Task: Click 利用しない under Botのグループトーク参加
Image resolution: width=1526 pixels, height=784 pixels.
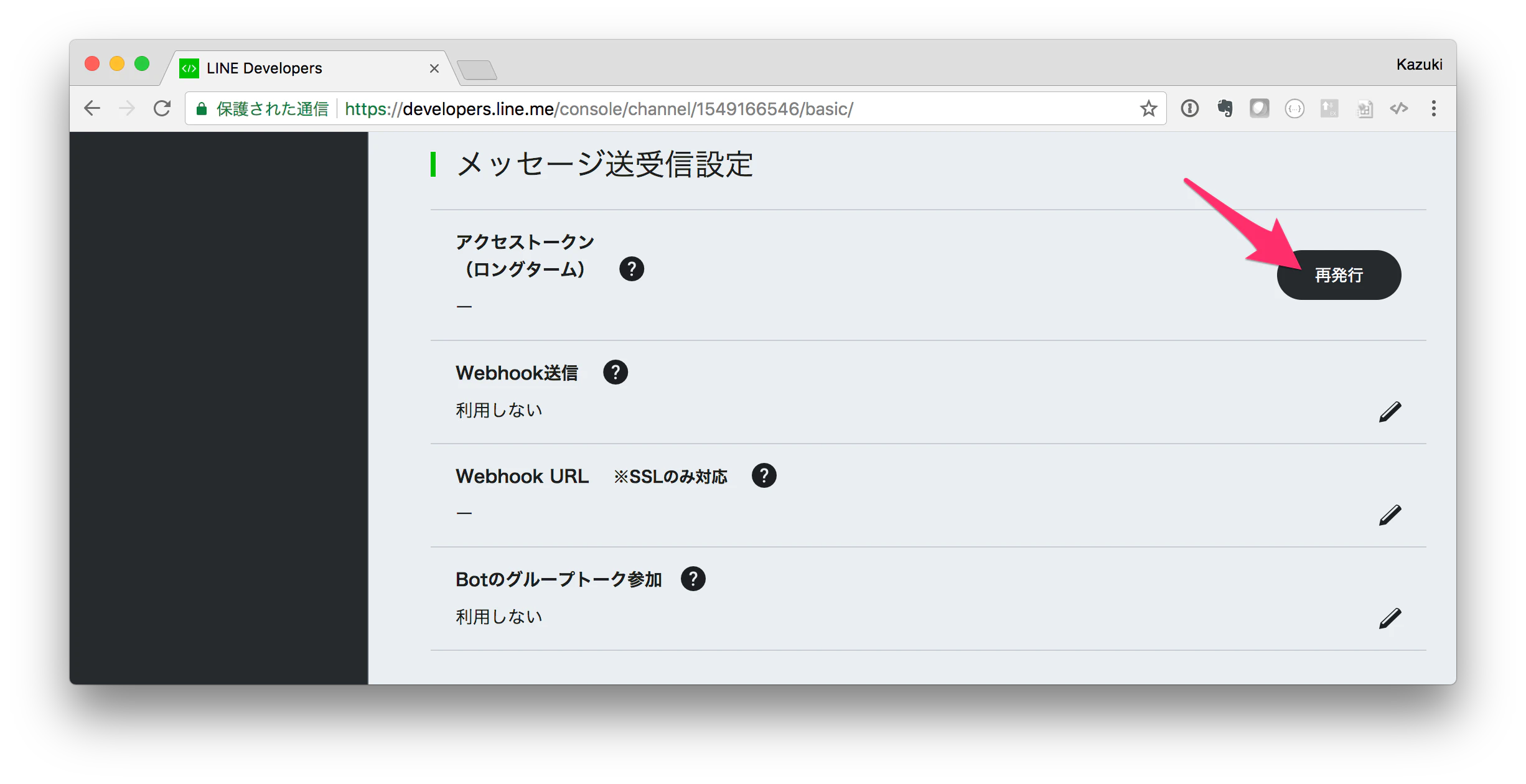Action: [499, 617]
